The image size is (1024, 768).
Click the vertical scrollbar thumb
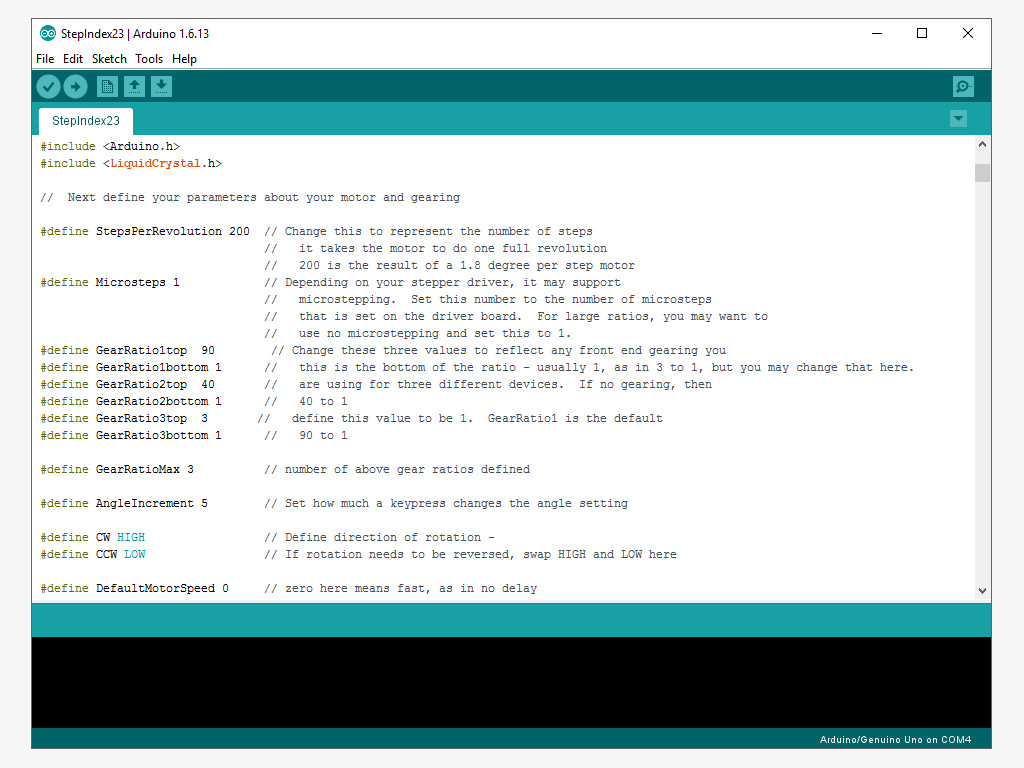tap(982, 172)
